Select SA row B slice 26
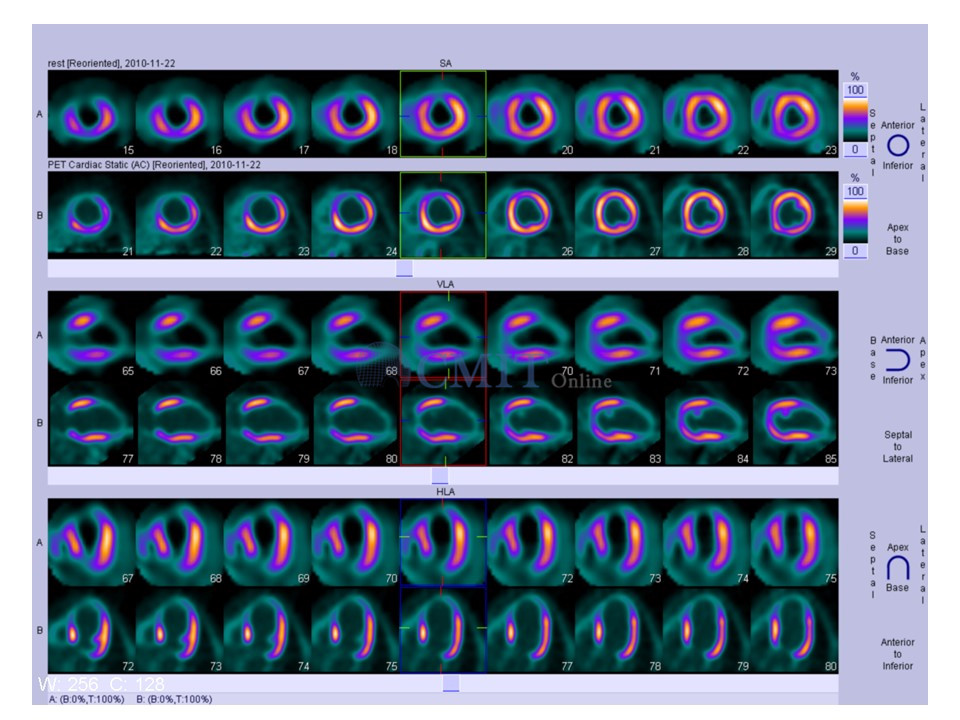 531,215
